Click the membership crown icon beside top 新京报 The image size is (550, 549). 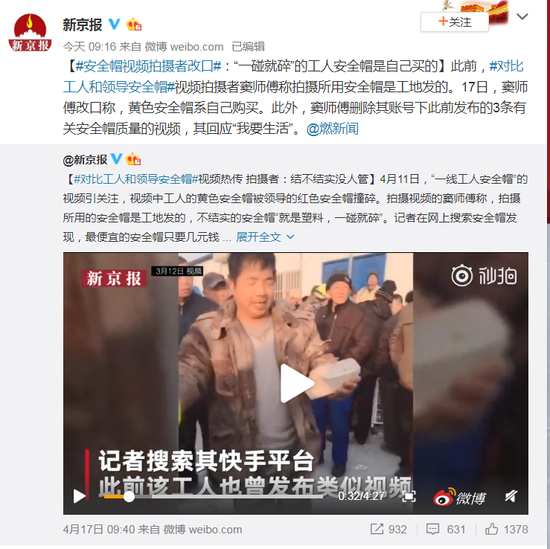(x=134, y=25)
